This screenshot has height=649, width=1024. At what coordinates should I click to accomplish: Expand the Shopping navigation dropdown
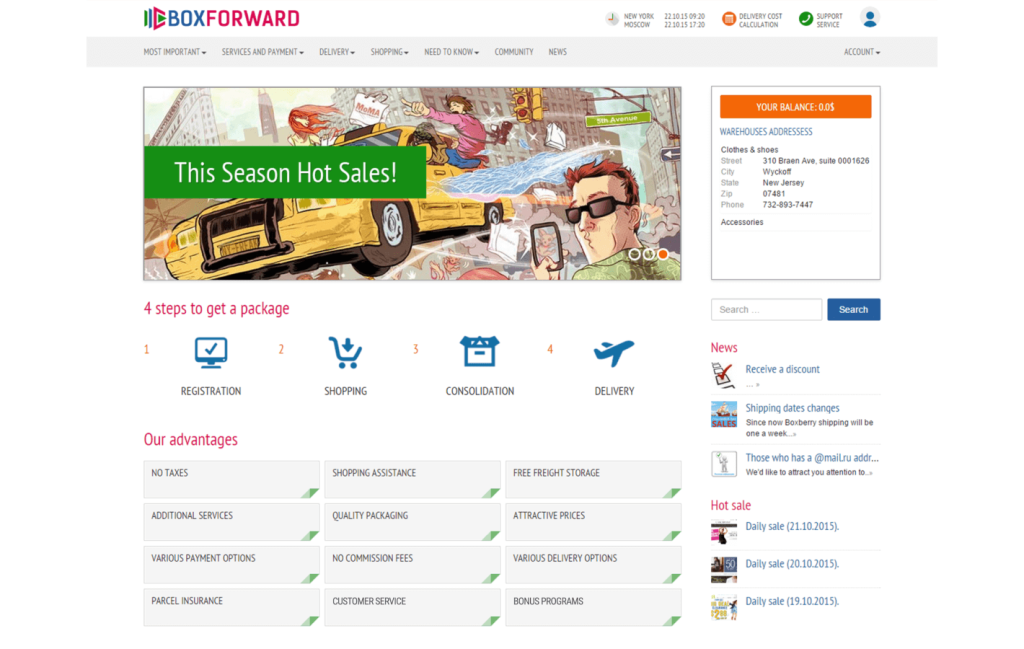(389, 51)
